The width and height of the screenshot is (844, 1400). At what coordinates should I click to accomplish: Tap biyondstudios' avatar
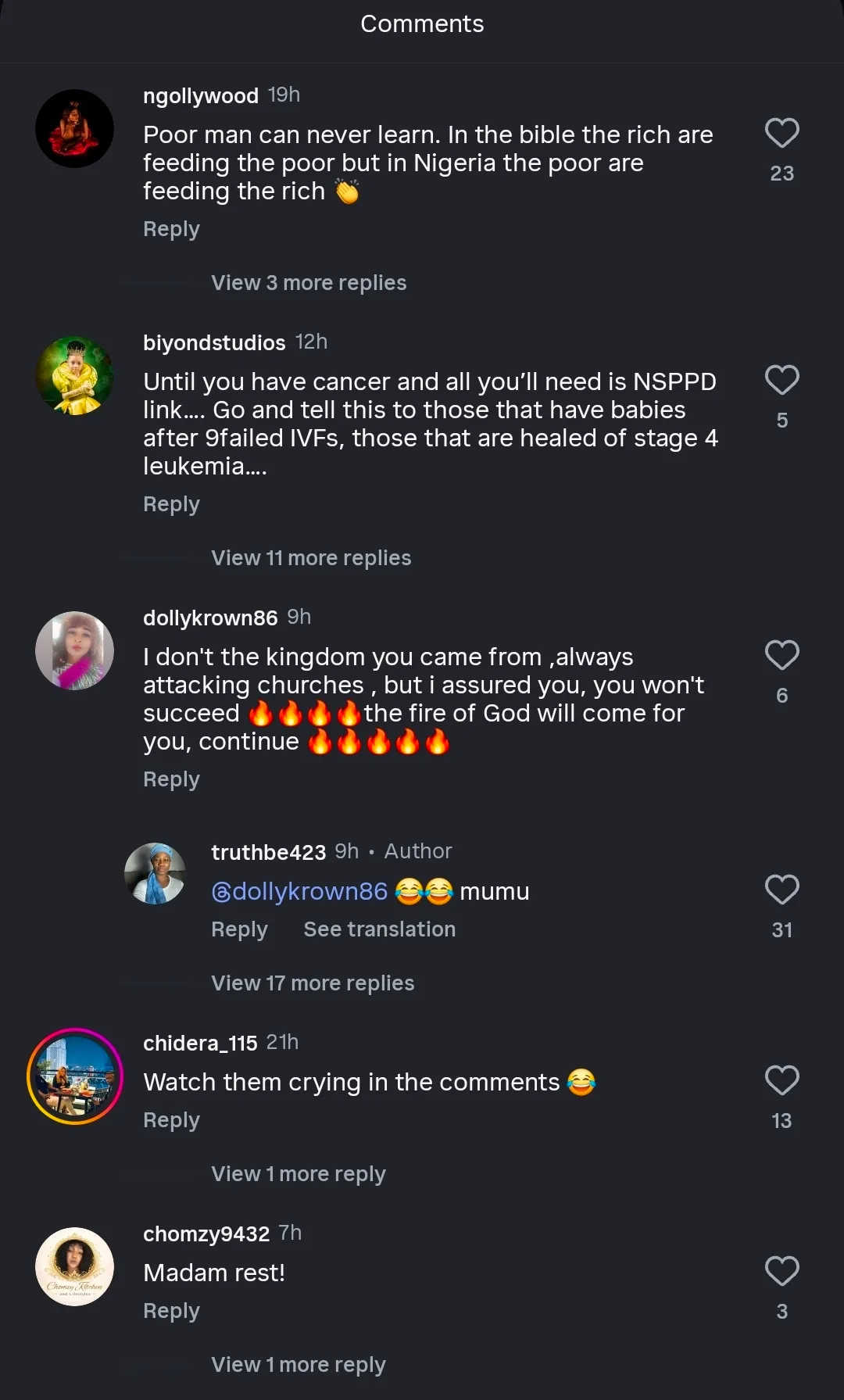(x=75, y=376)
